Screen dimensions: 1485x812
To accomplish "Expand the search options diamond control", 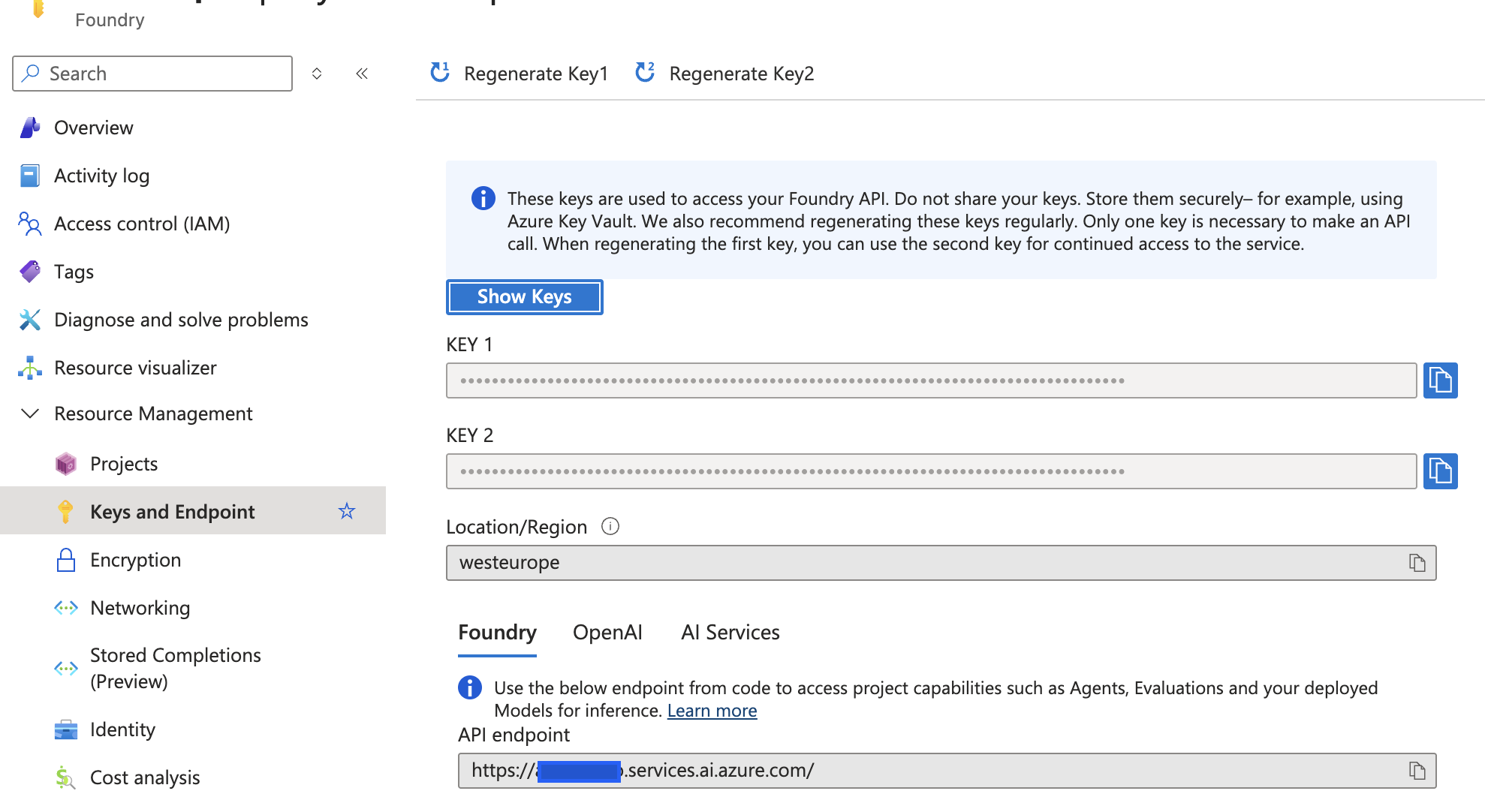I will [316, 73].
